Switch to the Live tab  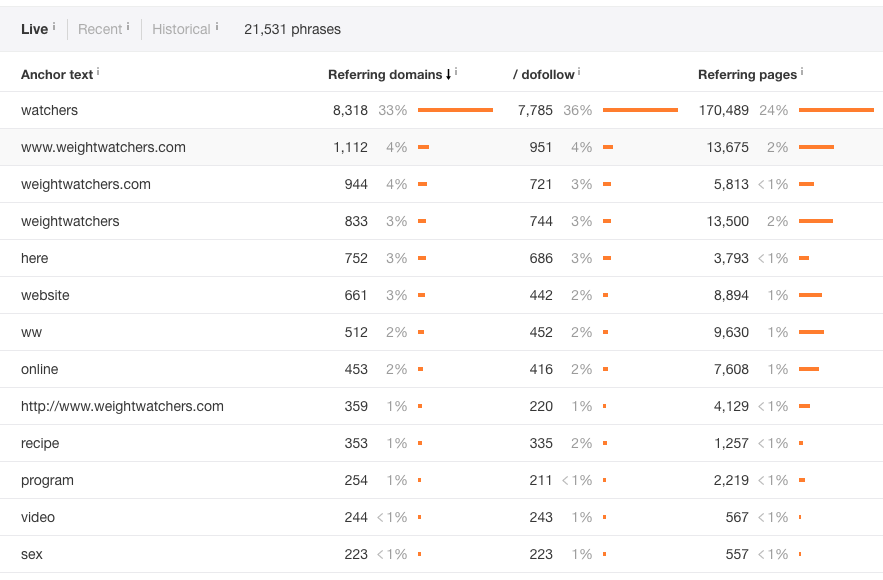34,29
